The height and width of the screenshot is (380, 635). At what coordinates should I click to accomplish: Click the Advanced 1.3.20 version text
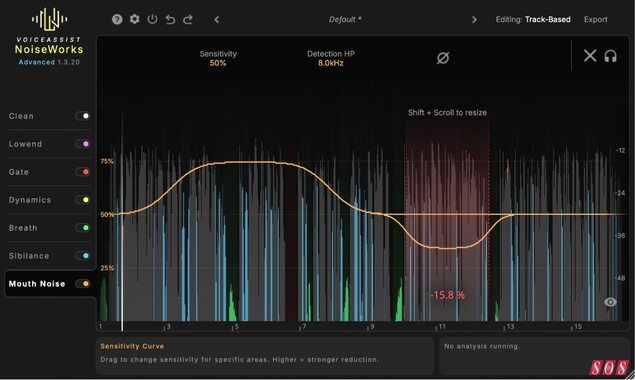[x=49, y=62]
